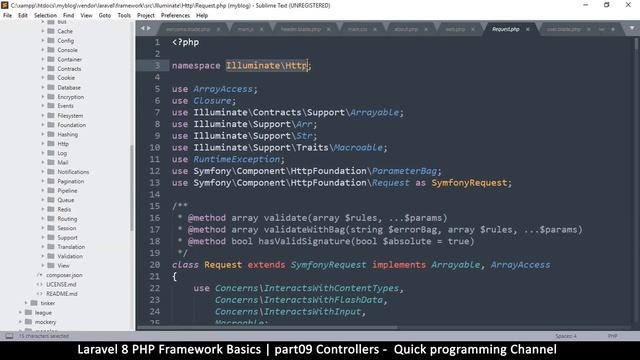Click the Cookie folder icon
Image resolution: width=640 pixels, height=360 pixels.
(51, 78)
